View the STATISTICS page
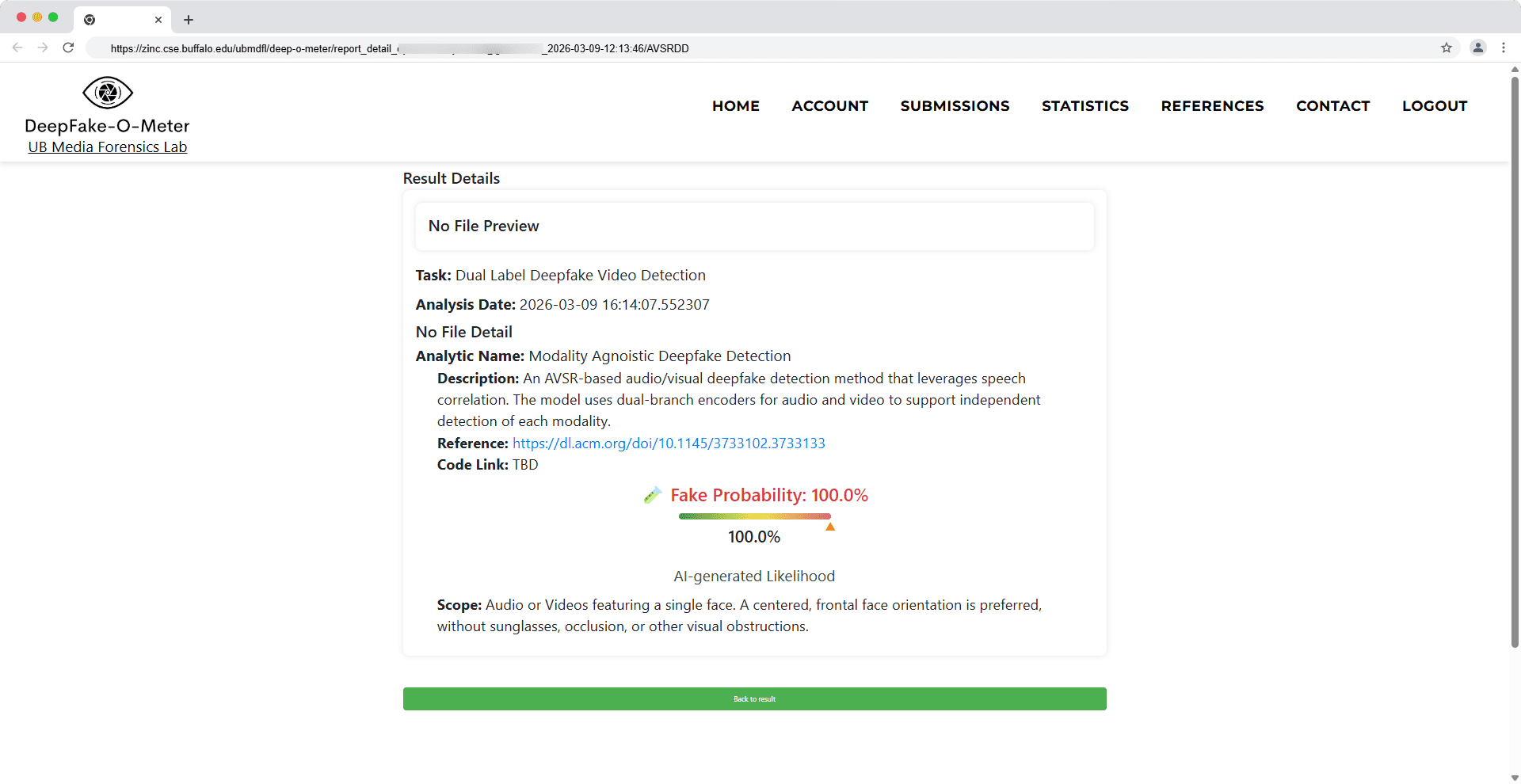Image resolution: width=1521 pixels, height=784 pixels. 1085,106
